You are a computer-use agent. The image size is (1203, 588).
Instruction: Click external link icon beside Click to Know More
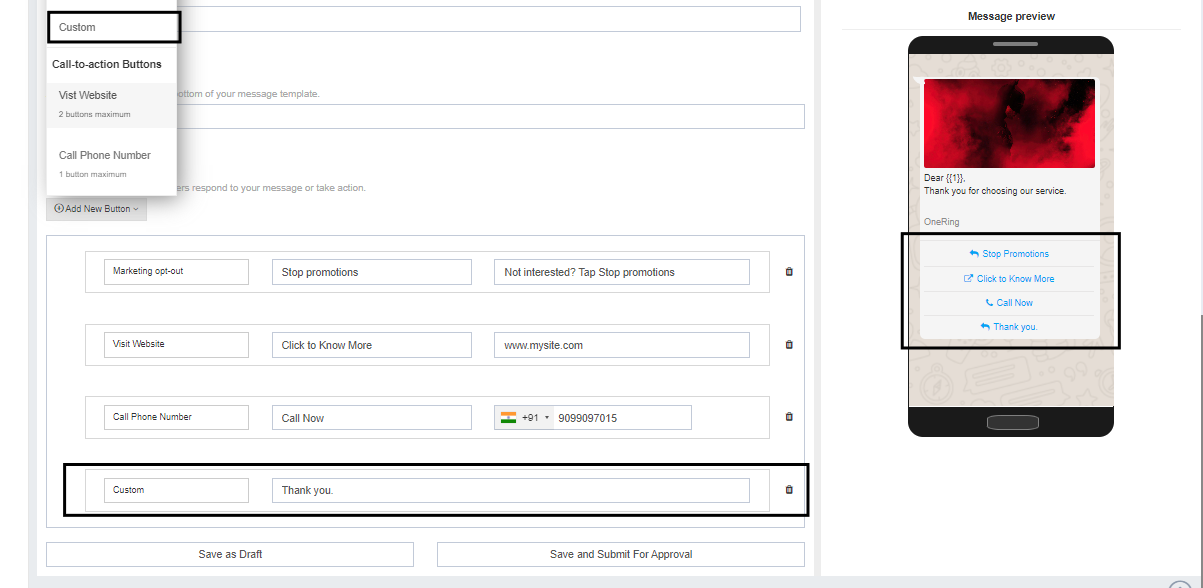click(x=968, y=279)
